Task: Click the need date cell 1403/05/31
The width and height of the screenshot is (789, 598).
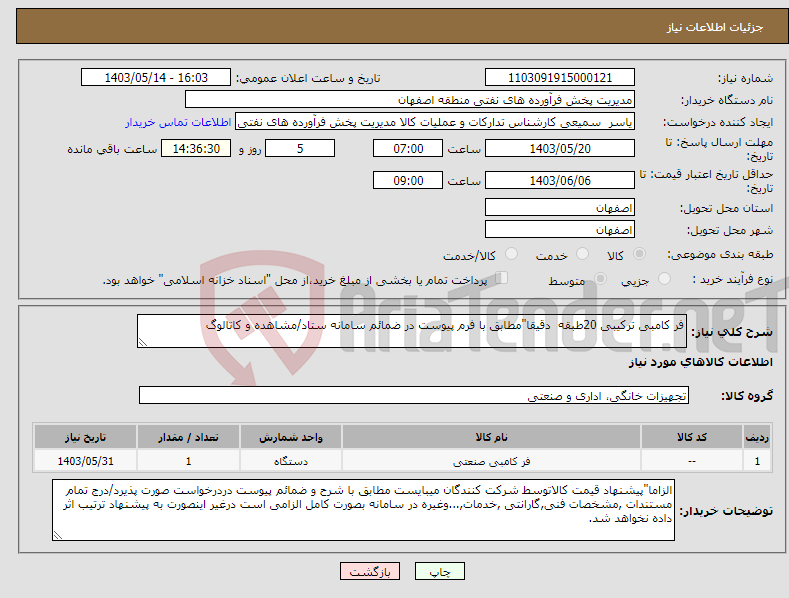Action: coord(86,461)
